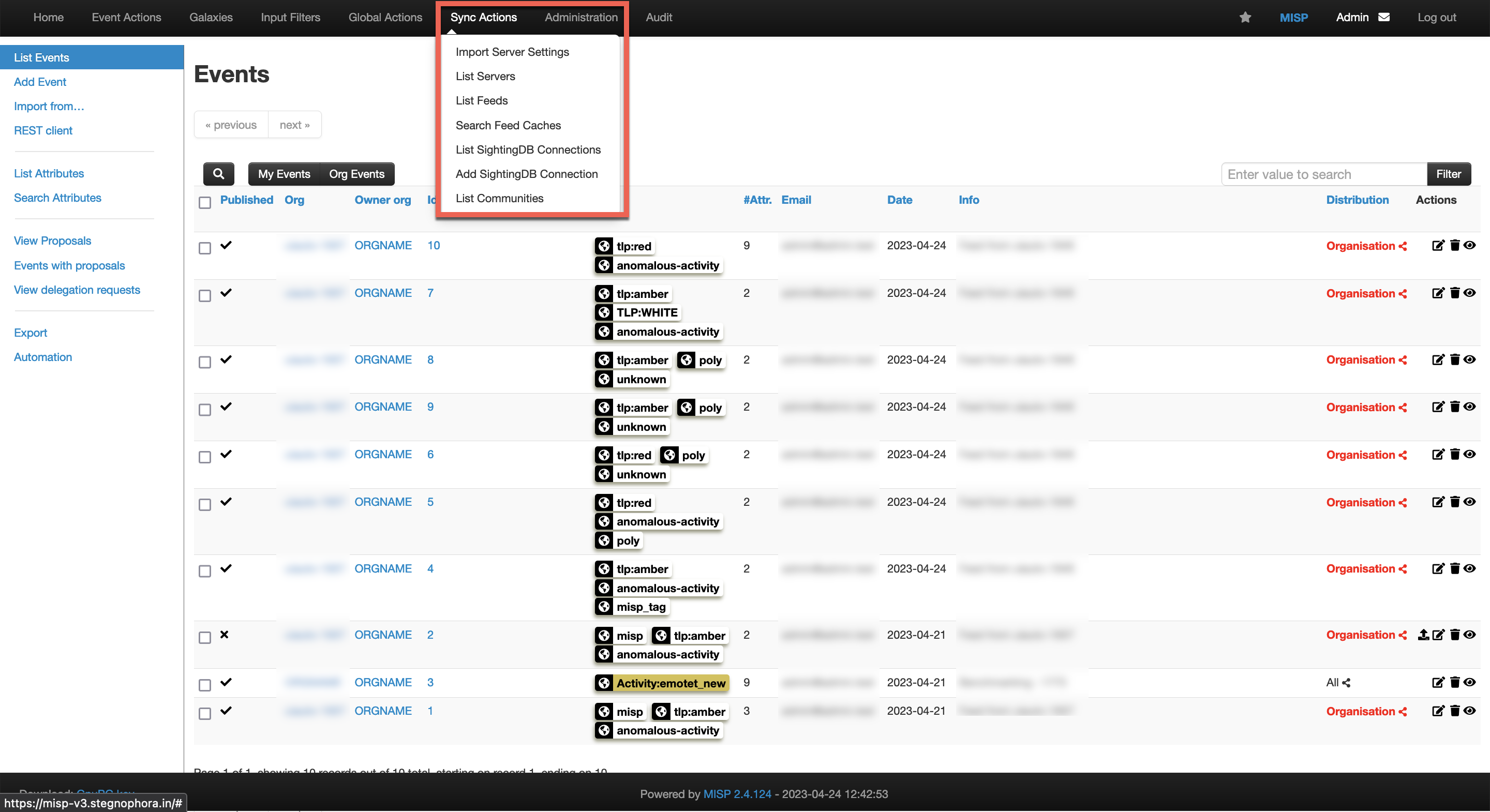Click globe icon on Activity:emotet_new tag
Viewport: 1490px width, 812px height.
604,683
